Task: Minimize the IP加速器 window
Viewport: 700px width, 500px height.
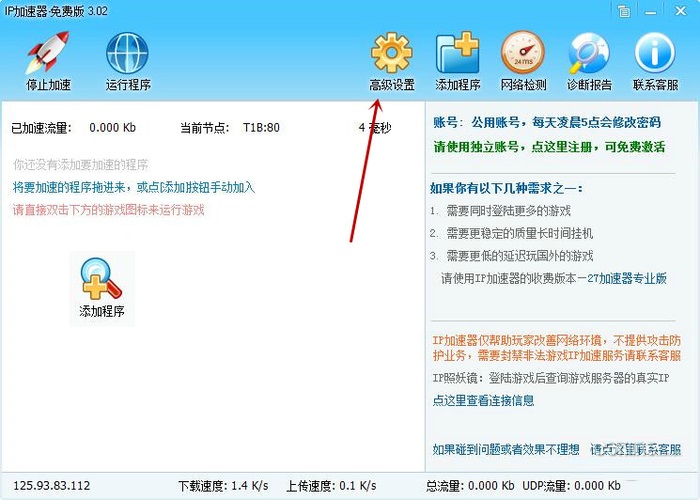Action: point(650,11)
